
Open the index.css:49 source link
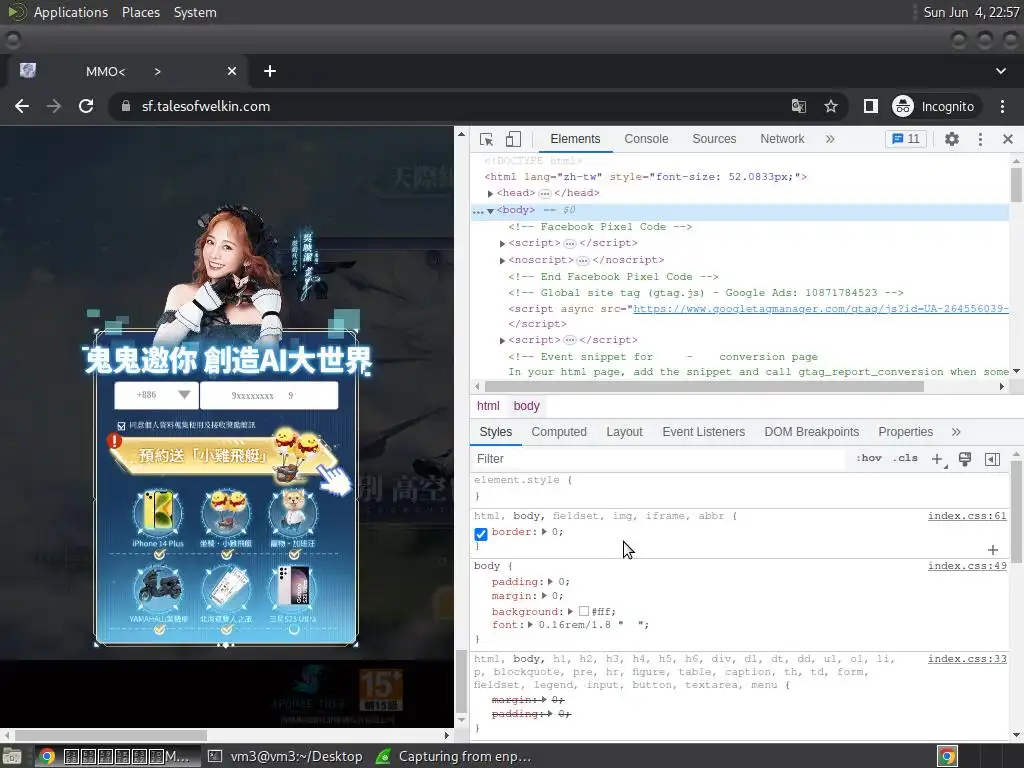(x=967, y=566)
